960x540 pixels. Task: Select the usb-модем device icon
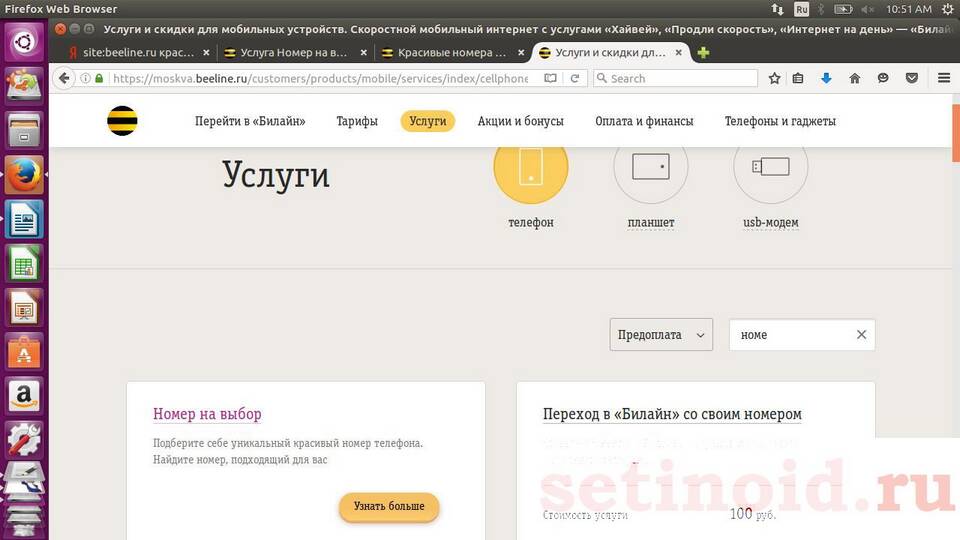coord(771,166)
